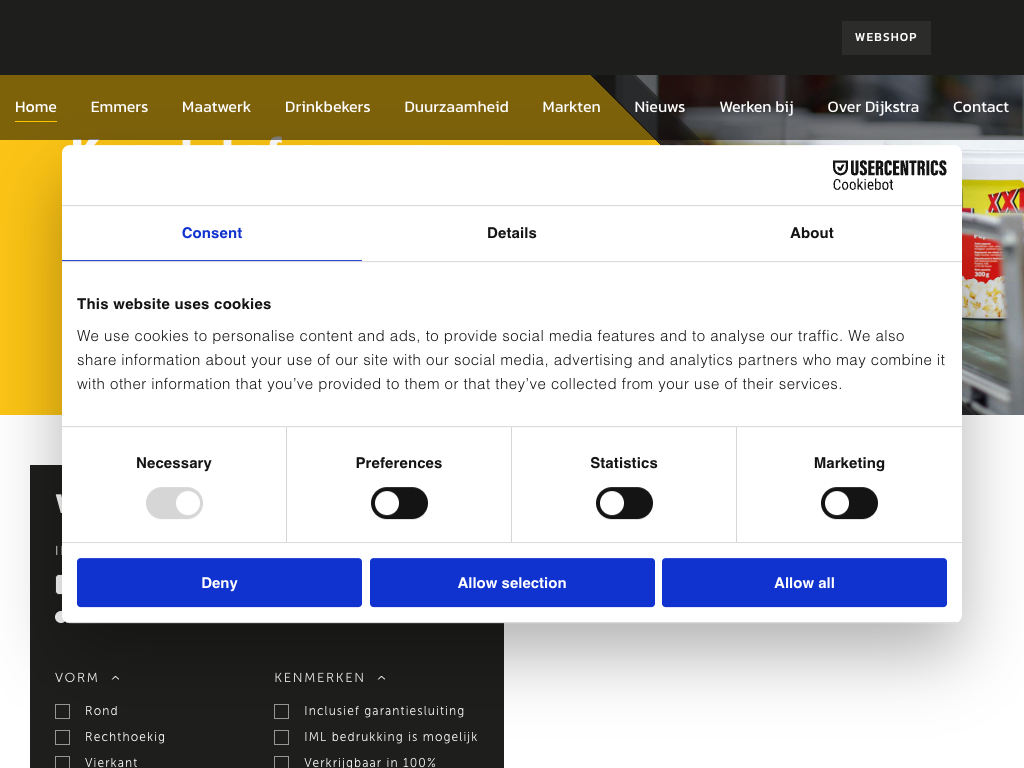The width and height of the screenshot is (1024, 768).
Task: Collapse the Vorm filter section
Action: 87,678
